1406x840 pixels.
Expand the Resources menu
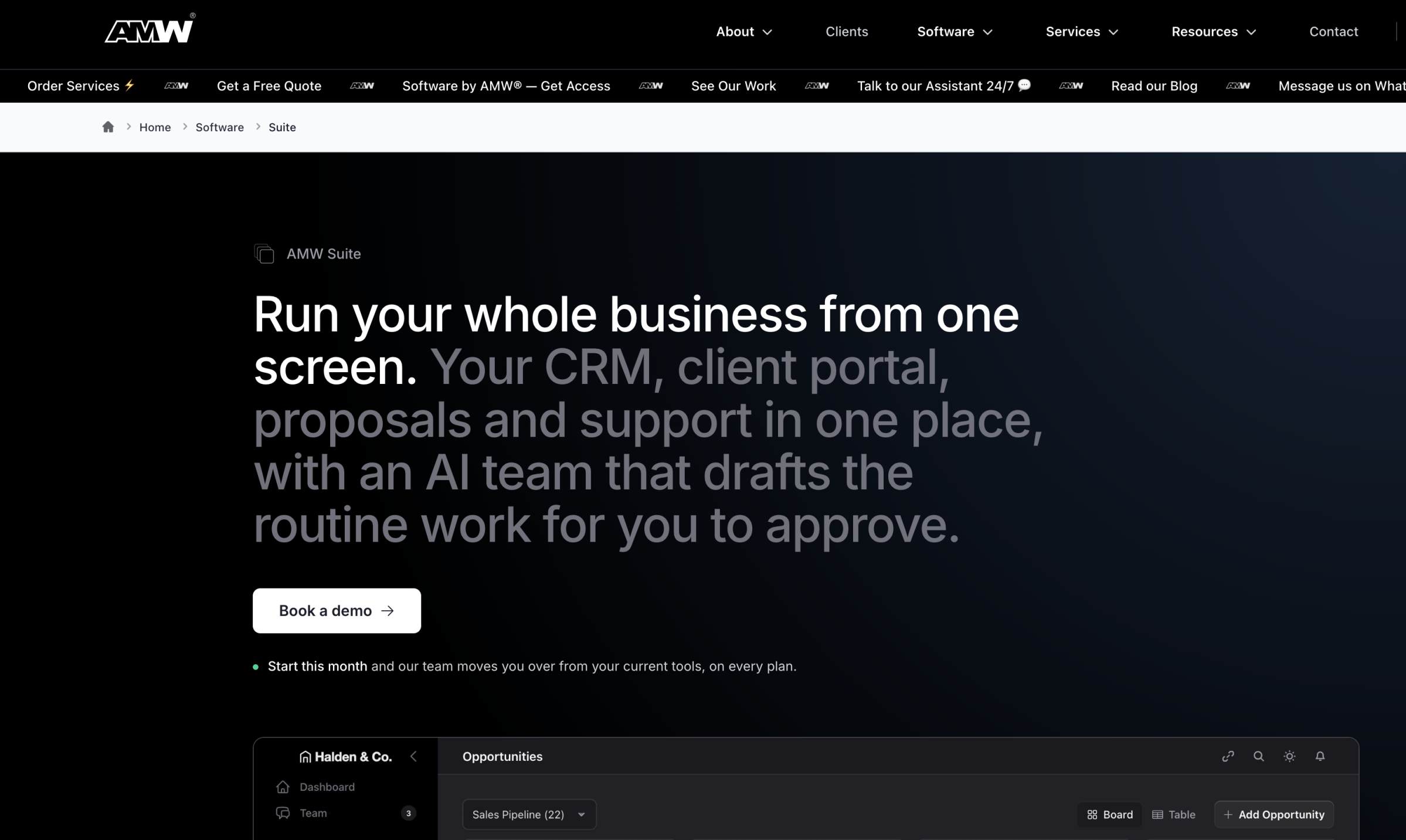(1214, 32)
